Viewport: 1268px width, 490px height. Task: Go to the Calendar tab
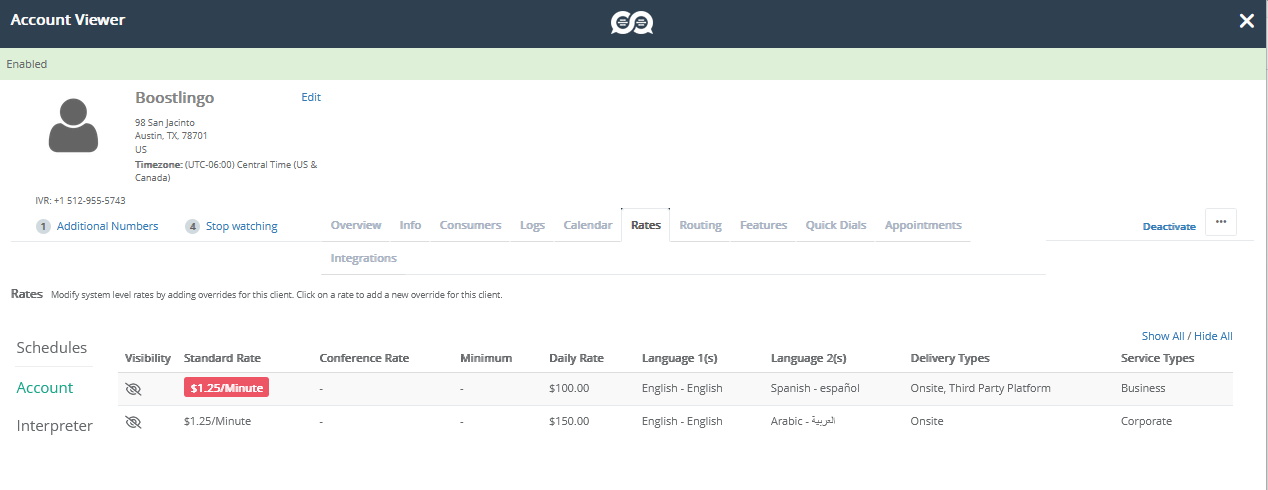coord(588,225)
